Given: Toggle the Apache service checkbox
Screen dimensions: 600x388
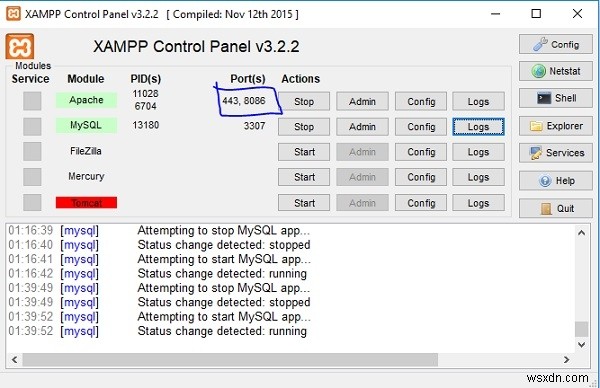Looking at the screenshot, I should (x=32, y=101).
